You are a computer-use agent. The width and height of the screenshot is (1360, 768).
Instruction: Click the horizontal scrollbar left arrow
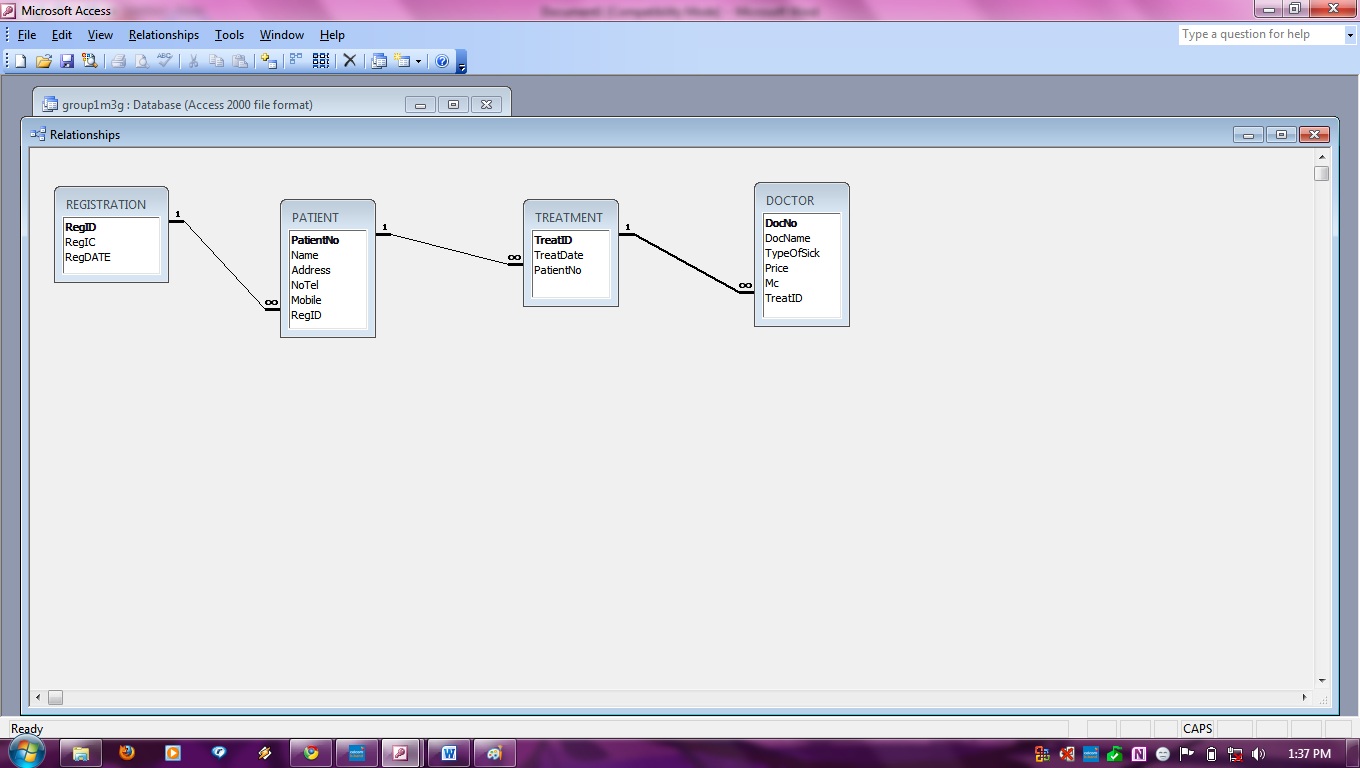click(38, 697)
